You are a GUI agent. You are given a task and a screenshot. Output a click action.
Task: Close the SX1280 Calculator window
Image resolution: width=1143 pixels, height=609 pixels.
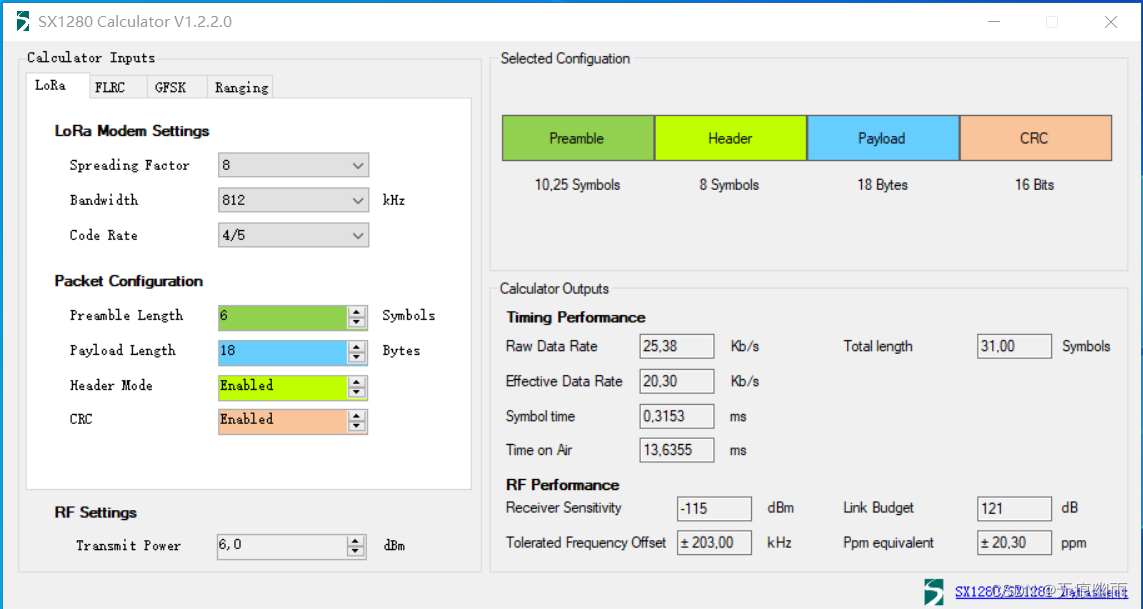click(x=1110, y=22)
